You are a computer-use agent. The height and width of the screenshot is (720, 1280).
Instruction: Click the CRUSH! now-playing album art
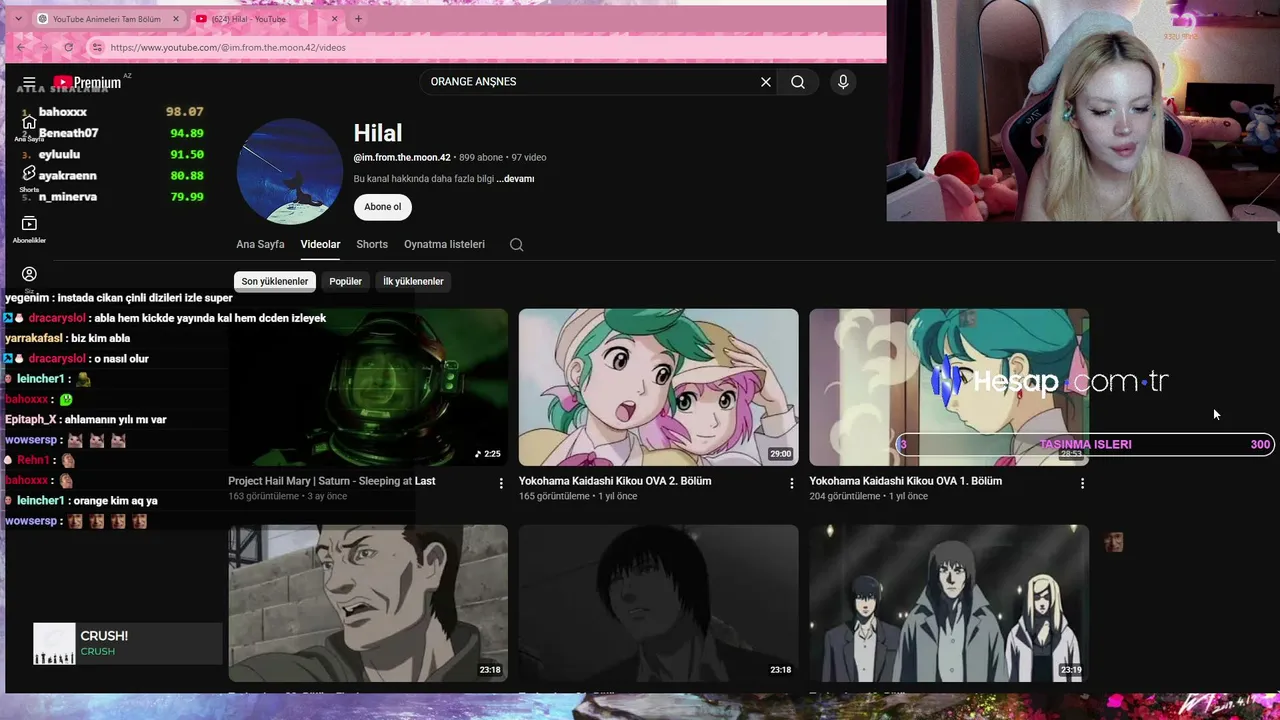pos(54,643)
